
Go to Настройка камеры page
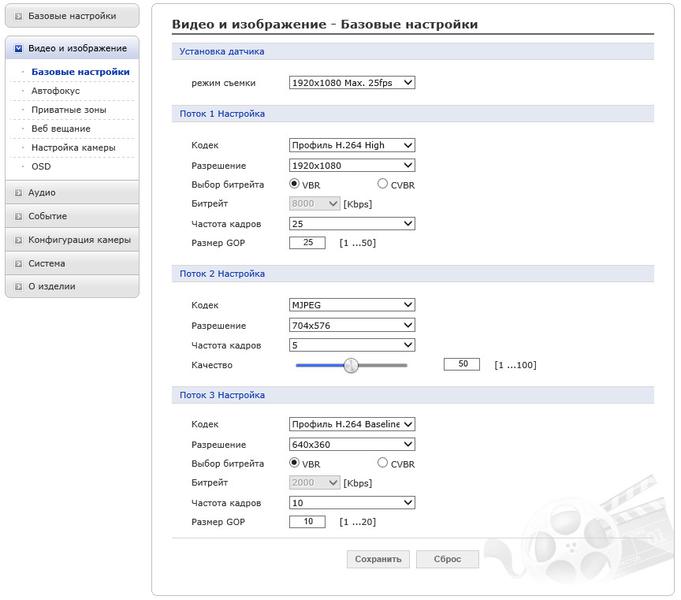coord(73,148)
